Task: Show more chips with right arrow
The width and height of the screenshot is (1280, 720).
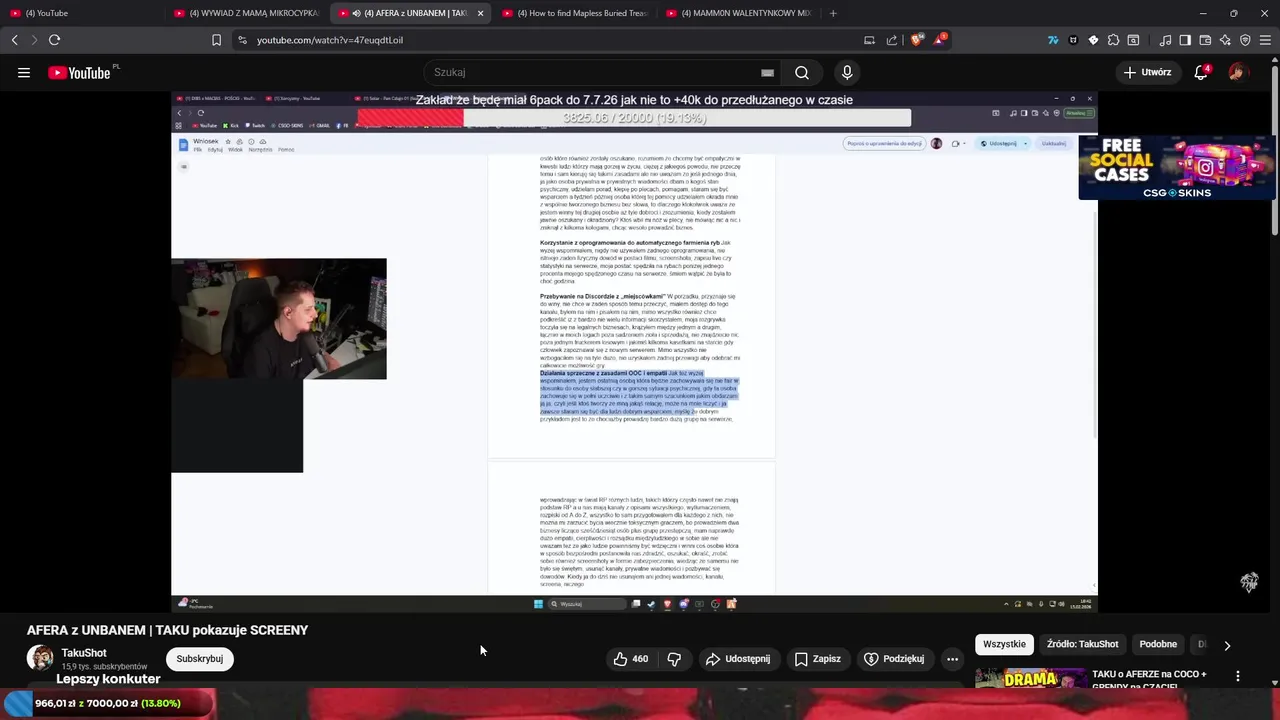Action: pyautogui.click(x=1227, y=645)
